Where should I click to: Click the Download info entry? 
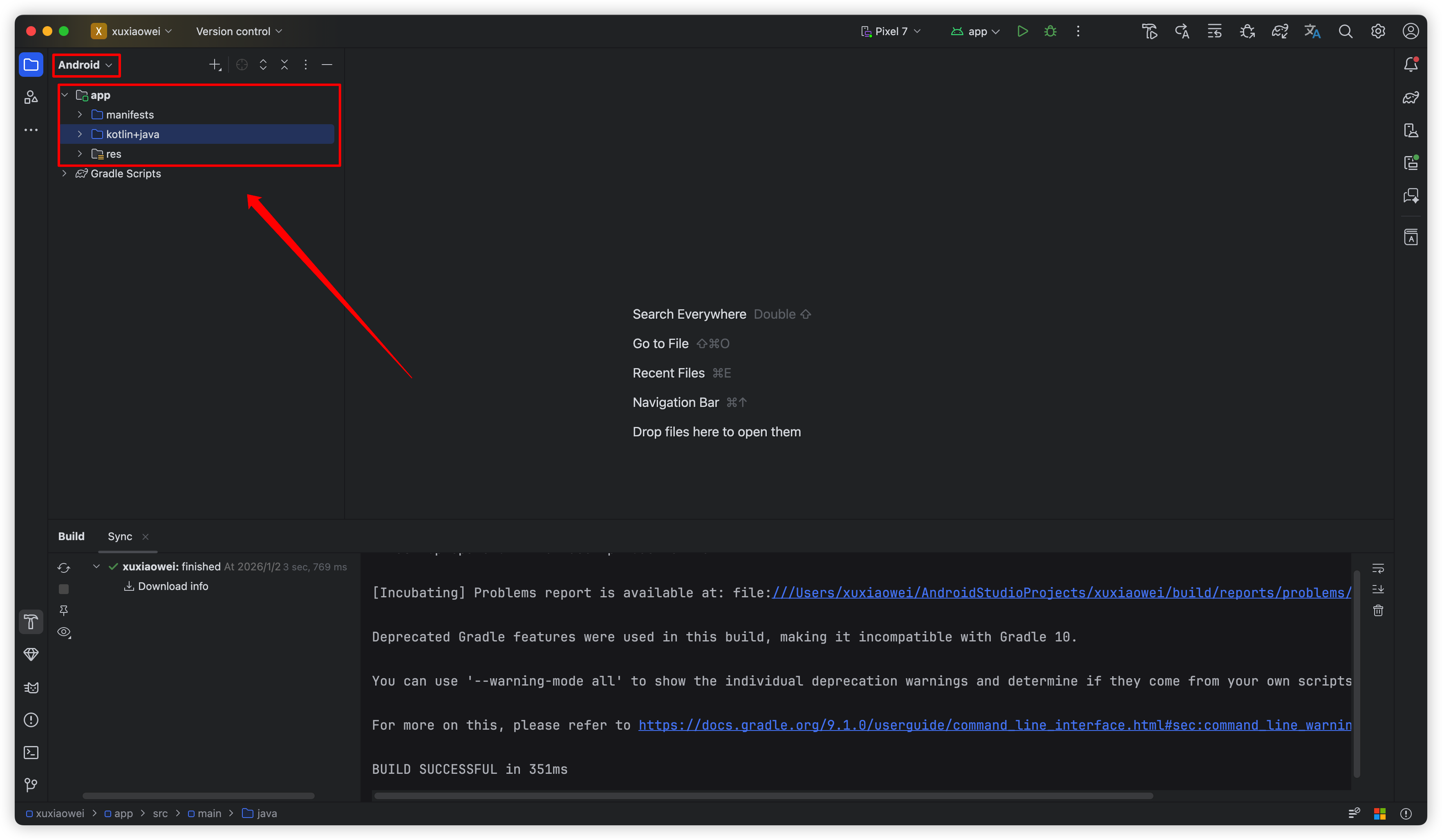click(173, 586)
